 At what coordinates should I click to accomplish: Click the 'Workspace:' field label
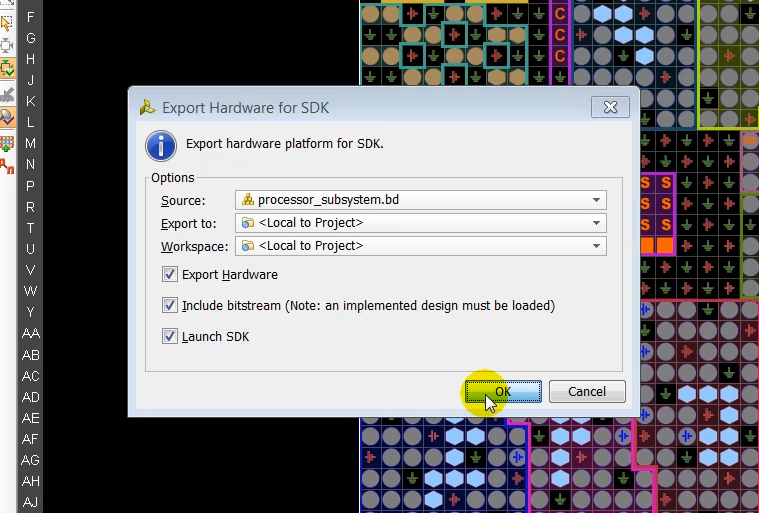[195, 246]
